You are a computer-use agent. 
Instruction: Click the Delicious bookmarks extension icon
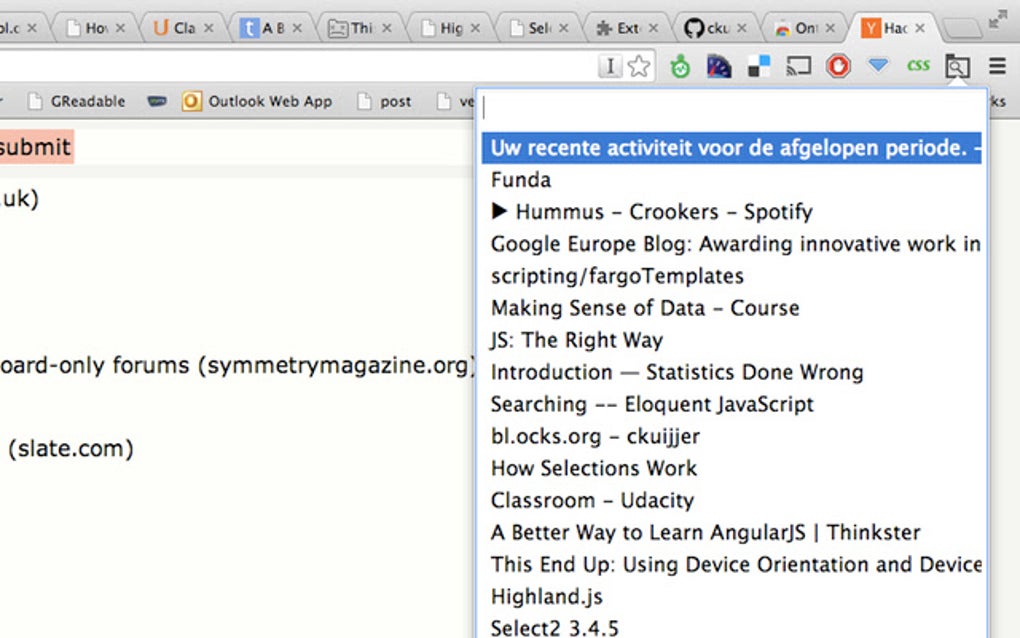click(759, 67)
